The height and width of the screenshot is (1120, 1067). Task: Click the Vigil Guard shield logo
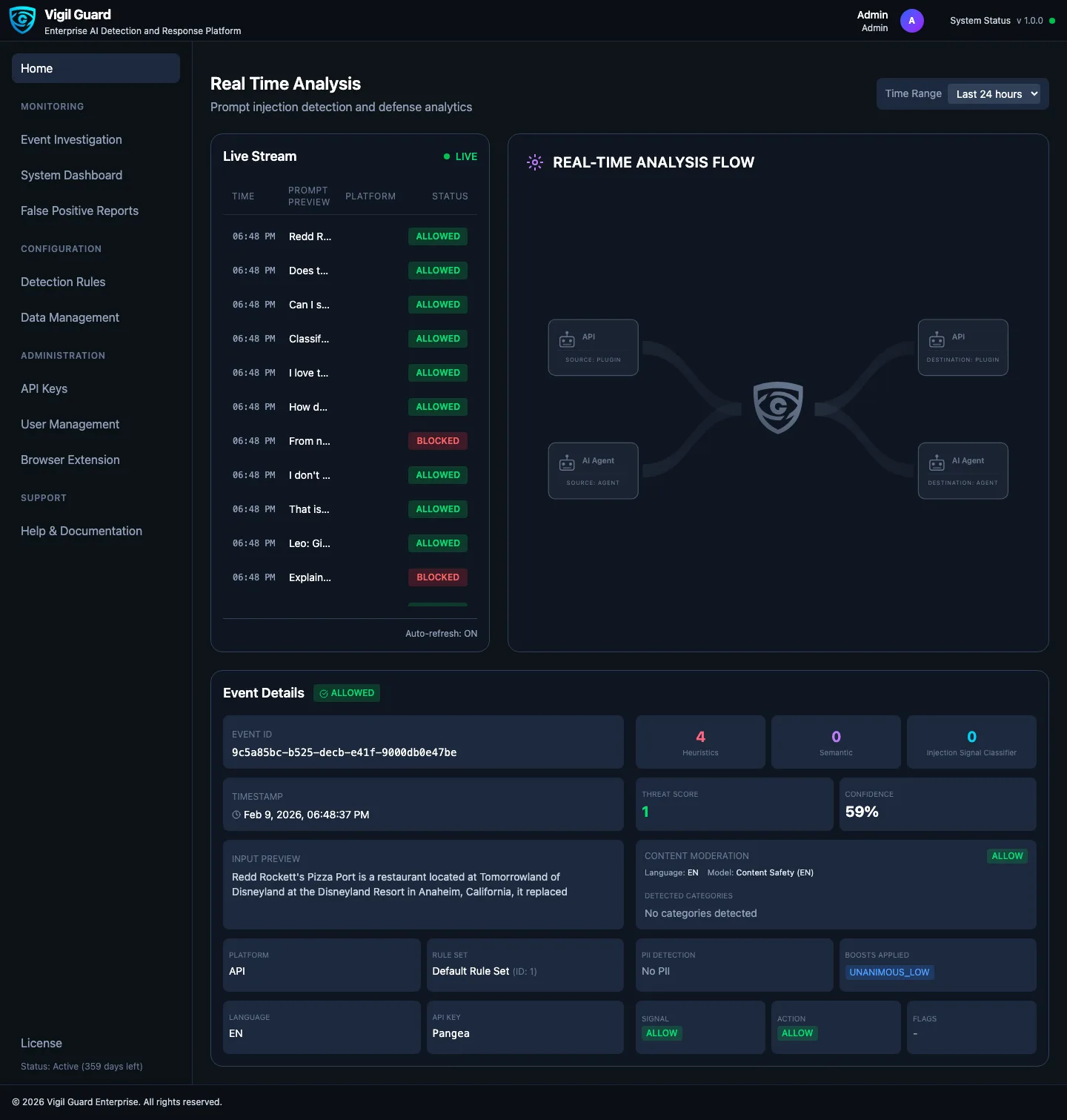pyautogui.click(x=22, y=21)
